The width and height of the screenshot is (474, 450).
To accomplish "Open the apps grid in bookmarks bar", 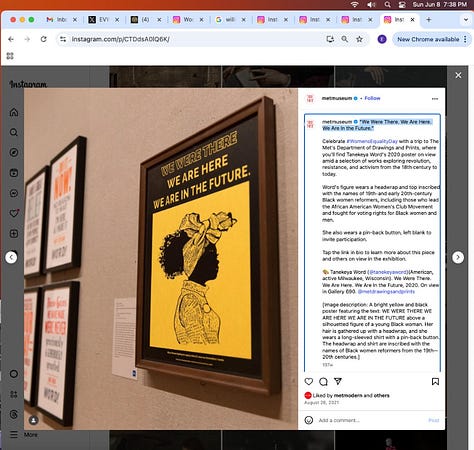I will tap(10, 56).
